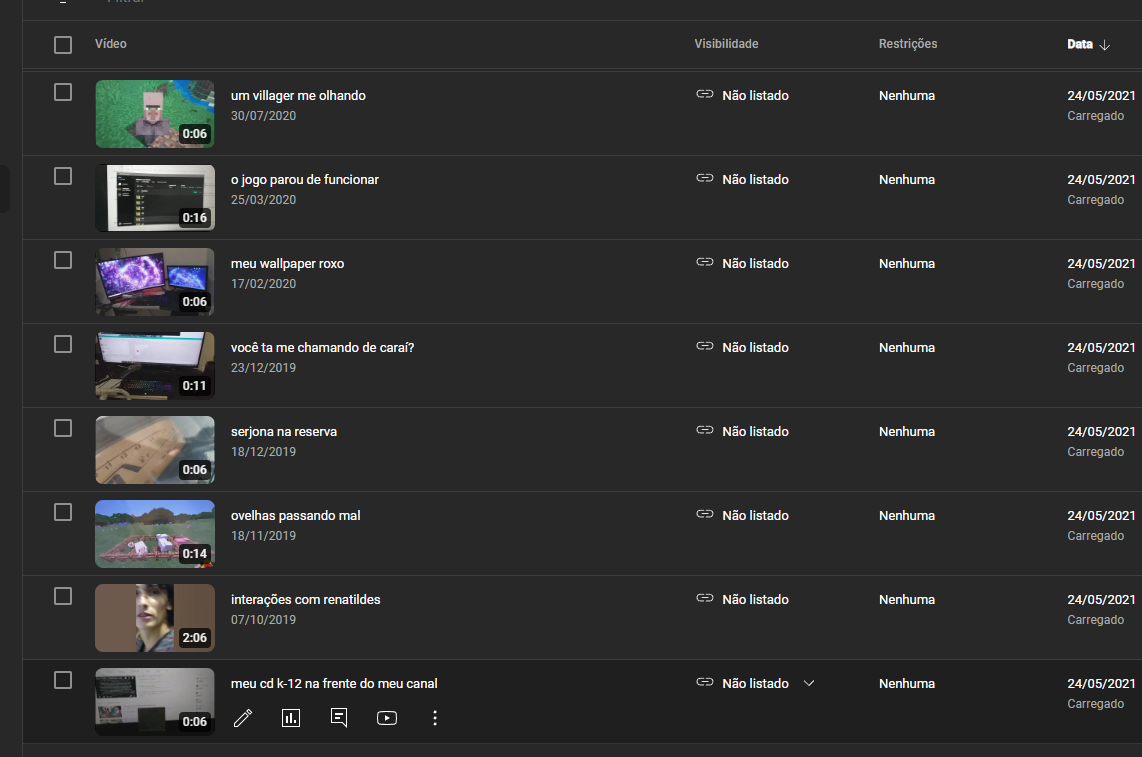Check the box for 'serjona na reserva'
This screenshot has height=757, width=1142.
63,428
